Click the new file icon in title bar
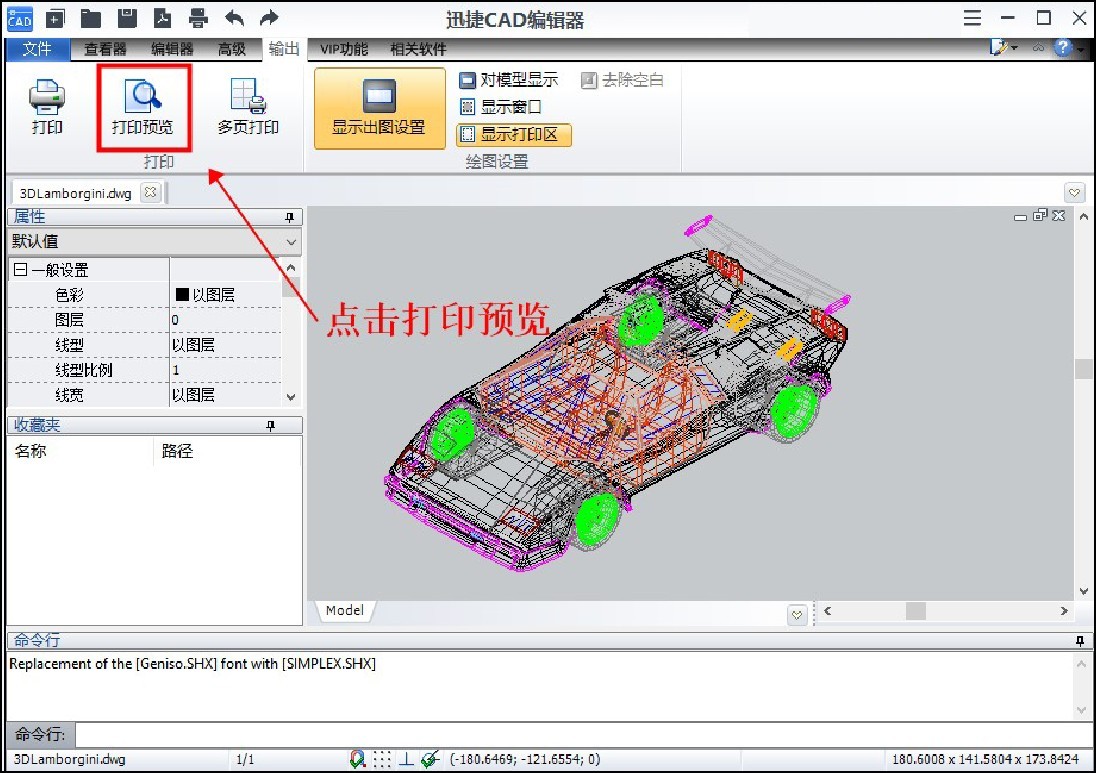The height and width of the screenshot is (773, 1096). [55, 19]
